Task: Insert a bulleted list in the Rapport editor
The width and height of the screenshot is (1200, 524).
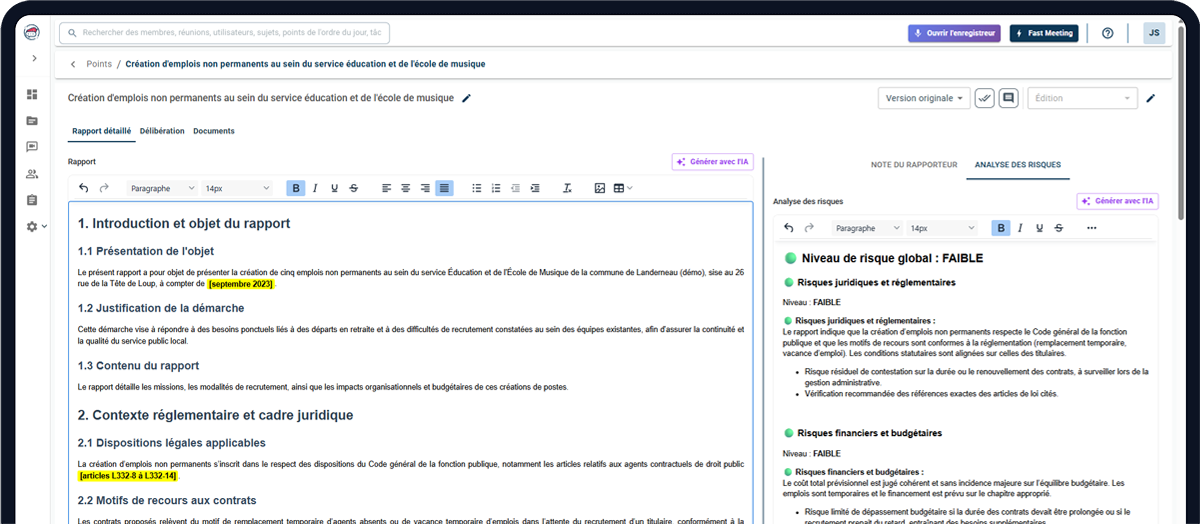Action: pyautogui.click(x=477, y=188)
